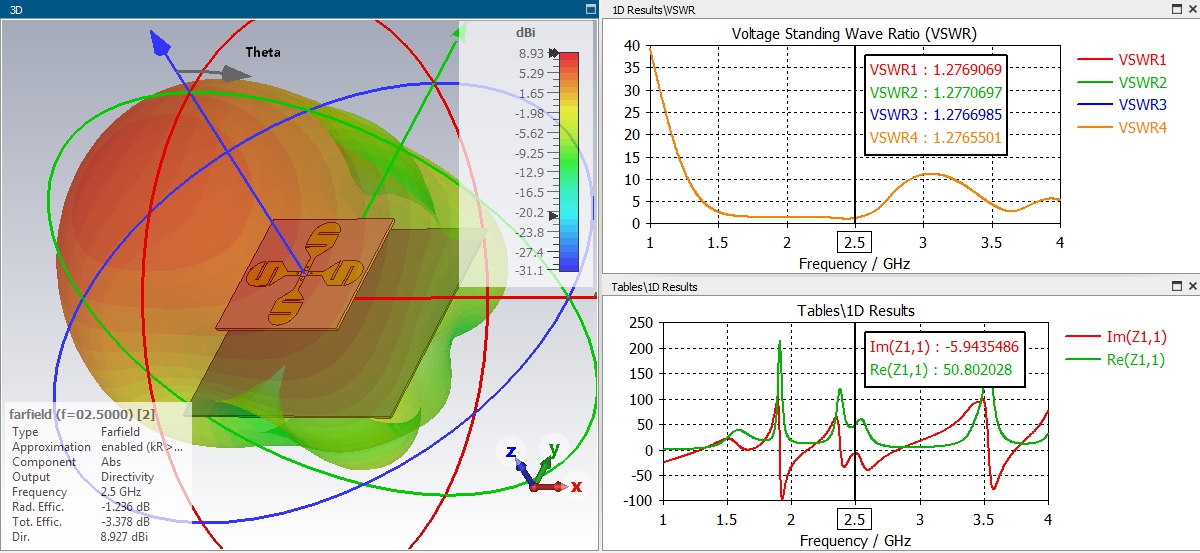Click the dBi color ramp bar

pos(568,162)
